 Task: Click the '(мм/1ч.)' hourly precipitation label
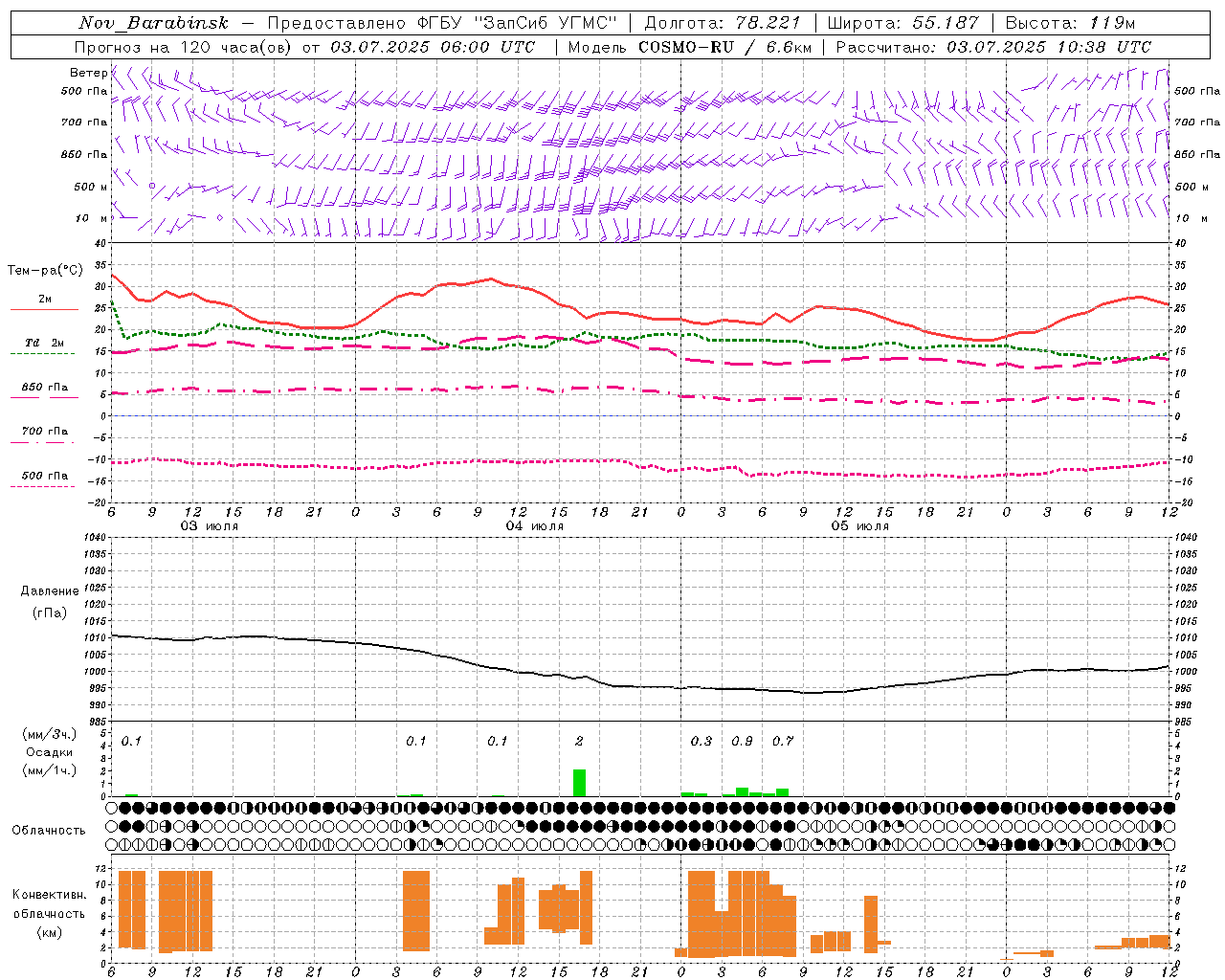click(50, 770)
